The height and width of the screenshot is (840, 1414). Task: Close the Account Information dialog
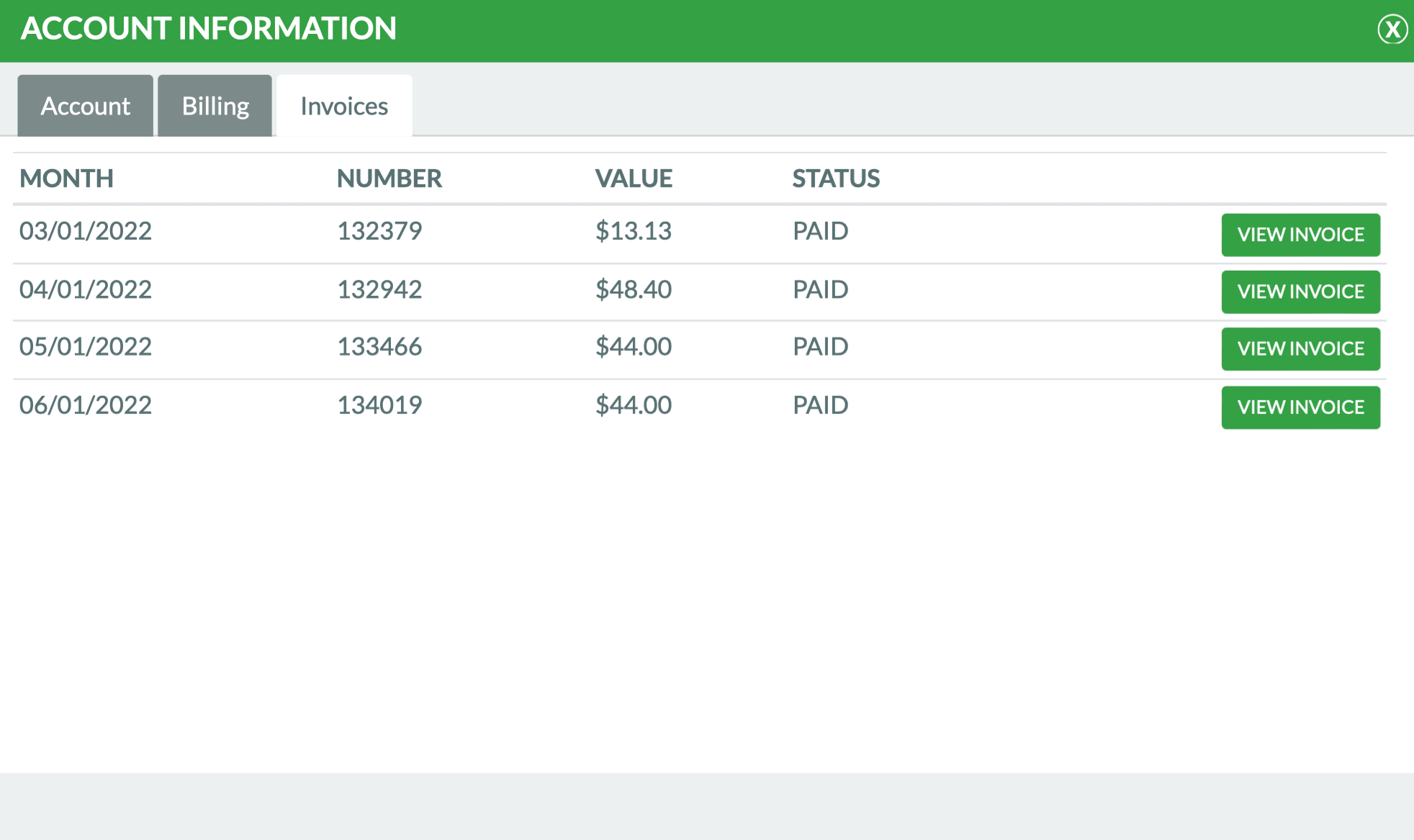[x=1392, y=30]
